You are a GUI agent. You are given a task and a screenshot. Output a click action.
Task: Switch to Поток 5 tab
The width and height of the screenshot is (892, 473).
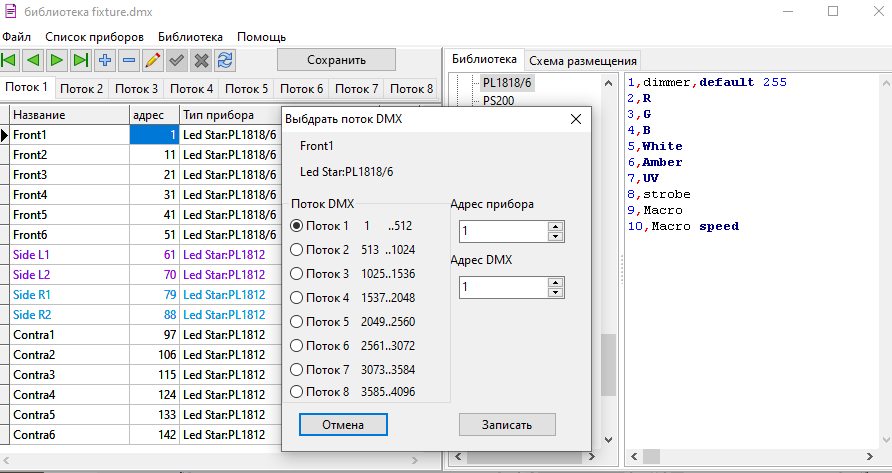pos(246,89)
